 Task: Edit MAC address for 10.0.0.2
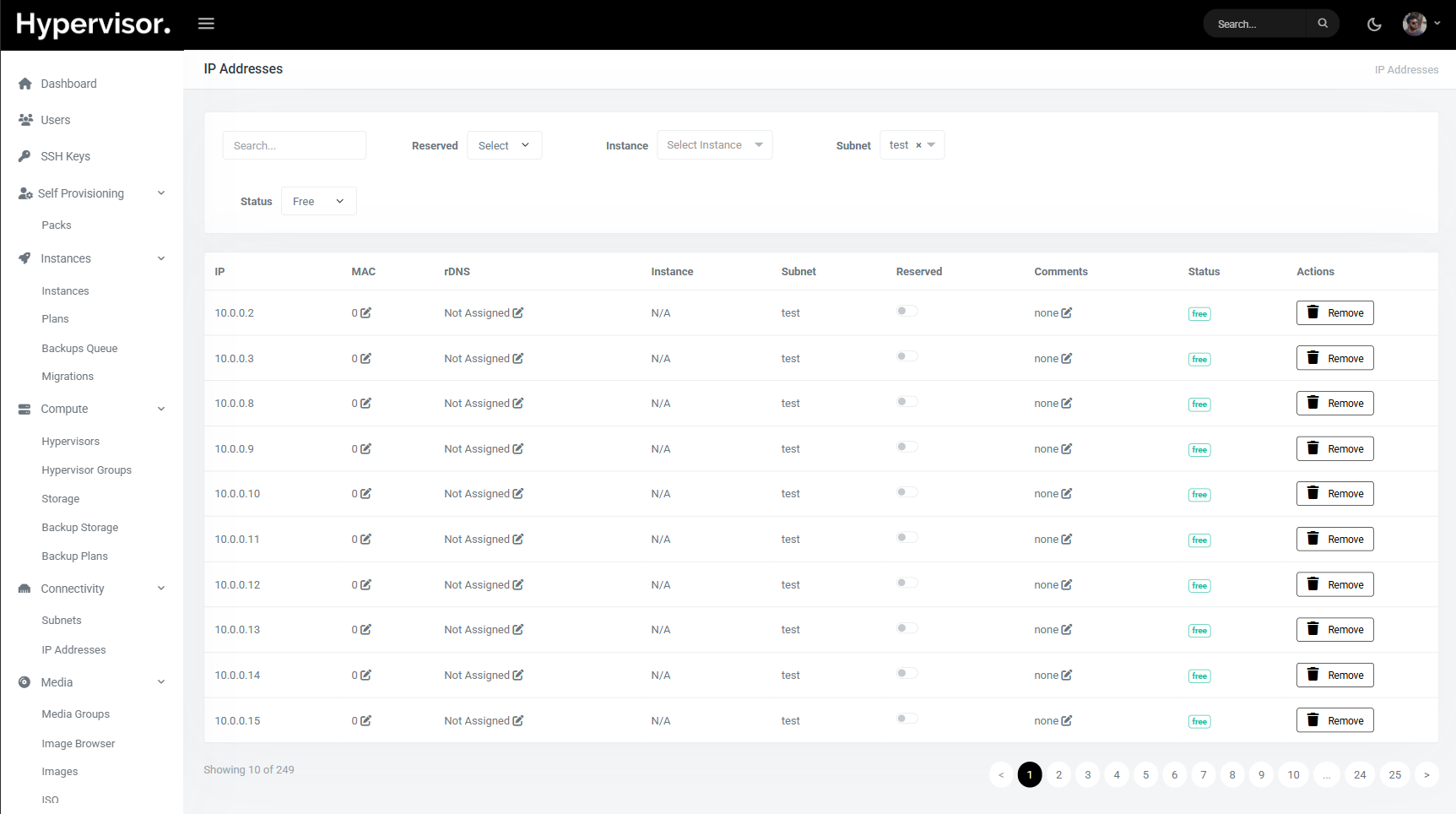[366, 313]
